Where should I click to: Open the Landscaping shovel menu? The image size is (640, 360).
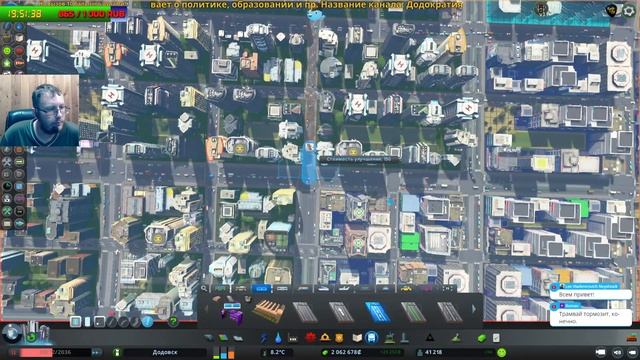tap(456, 338)
